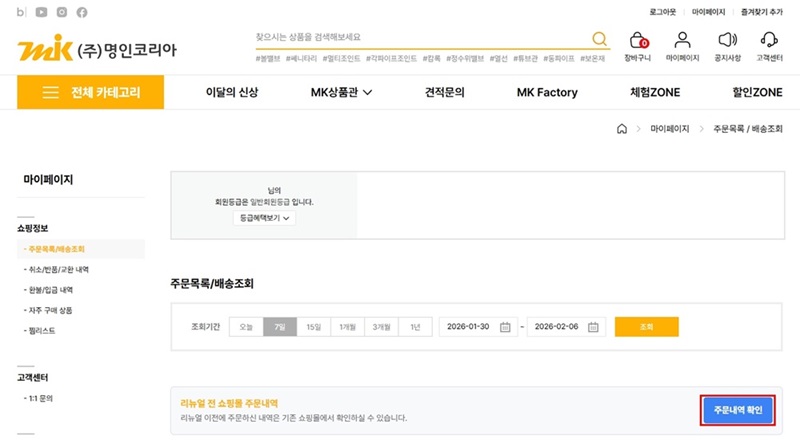Open the 전체 카테고리 hamburger menu
The height and width of the screenshot is (440, 800).
(x=91, y=92)
